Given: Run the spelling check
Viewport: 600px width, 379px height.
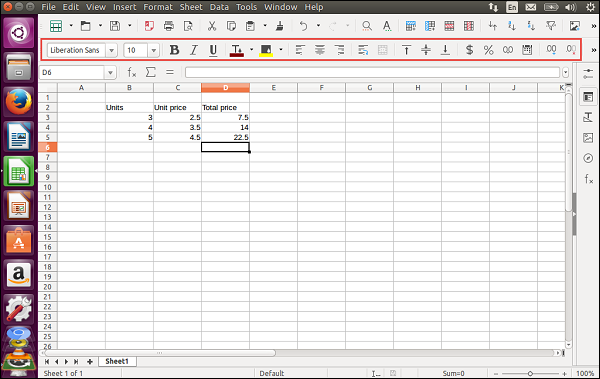Looking at the screenshot, I should click(387, 26).
